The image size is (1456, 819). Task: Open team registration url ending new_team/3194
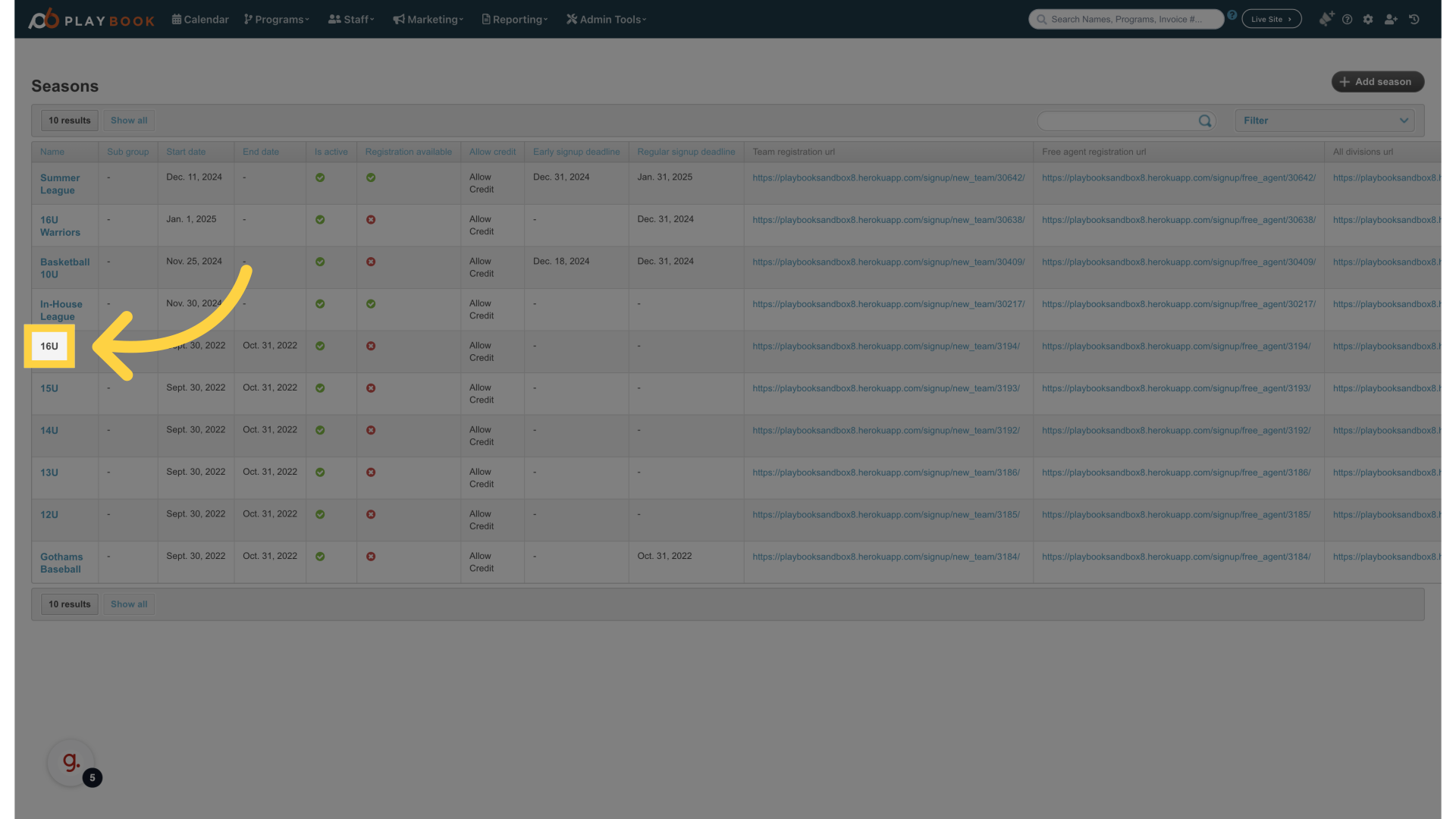pyautogui.click(x=886, y=347)
